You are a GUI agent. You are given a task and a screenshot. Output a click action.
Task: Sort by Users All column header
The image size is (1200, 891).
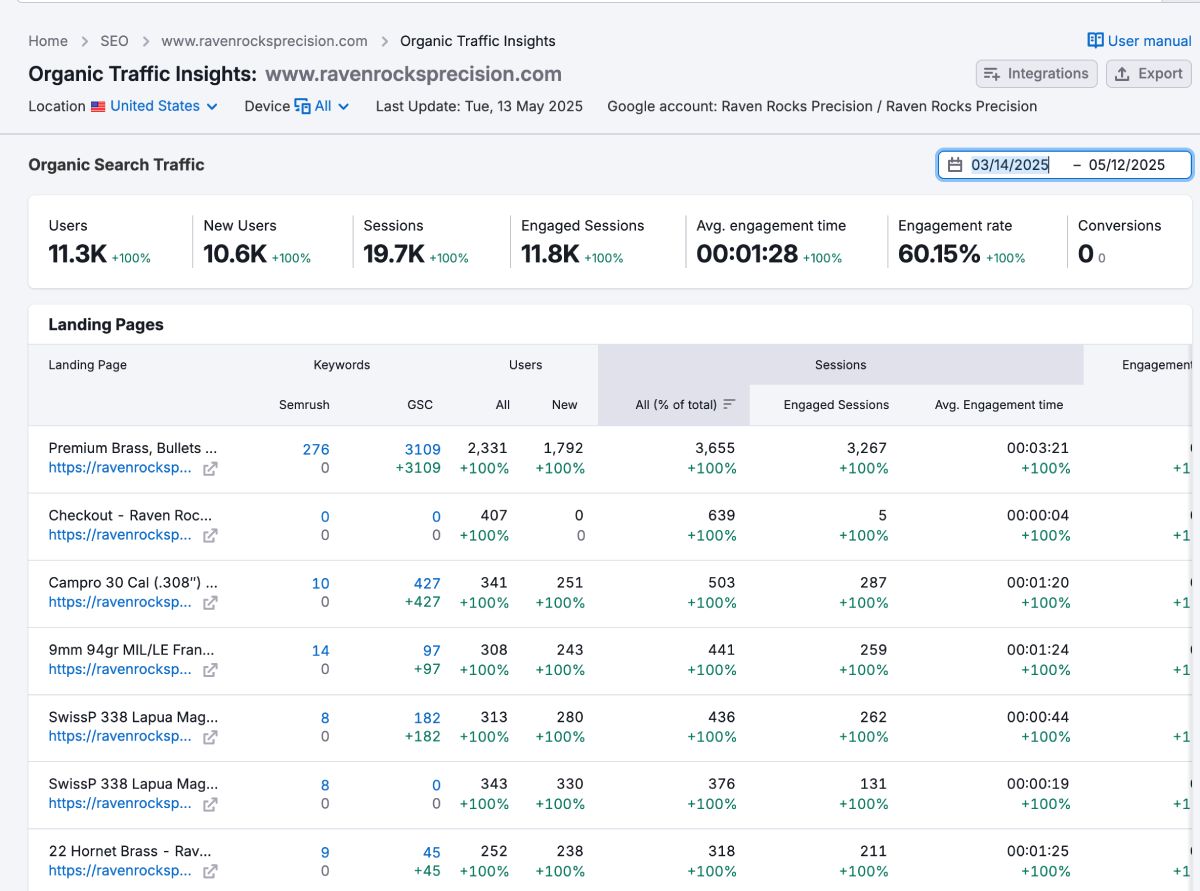(x=502, y=405)
